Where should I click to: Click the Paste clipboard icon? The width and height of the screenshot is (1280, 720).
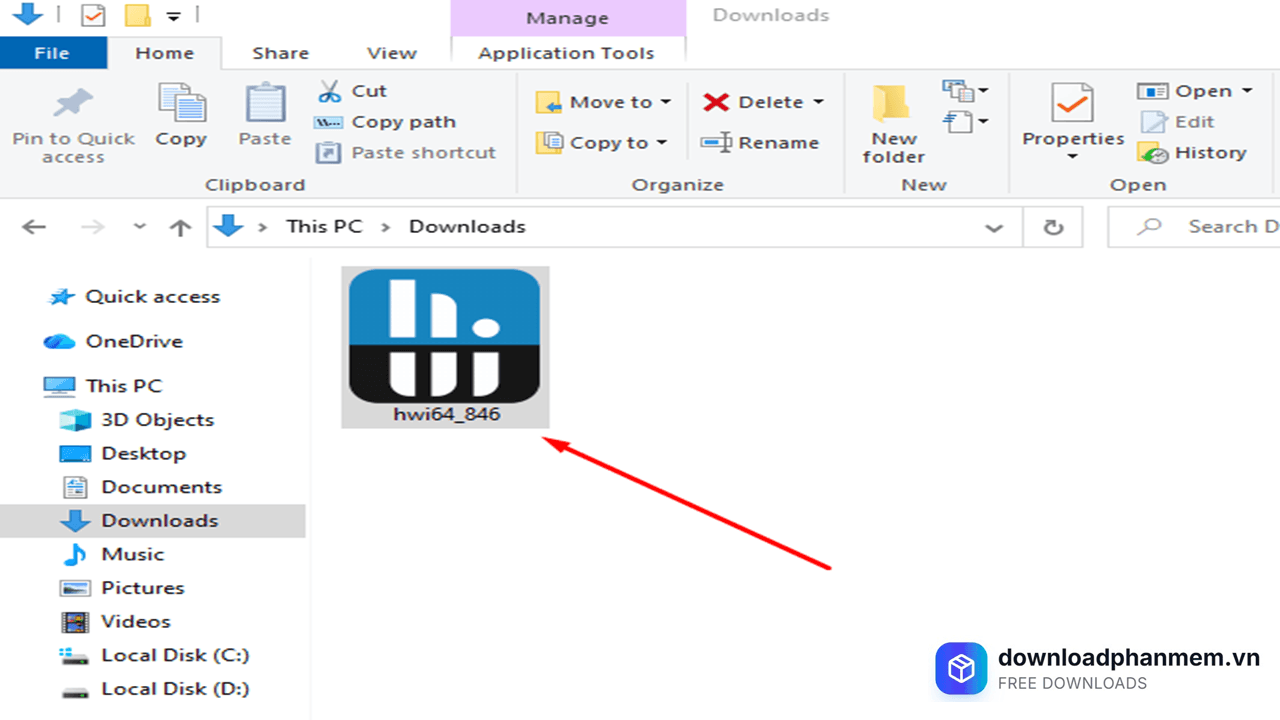[264, 104]
